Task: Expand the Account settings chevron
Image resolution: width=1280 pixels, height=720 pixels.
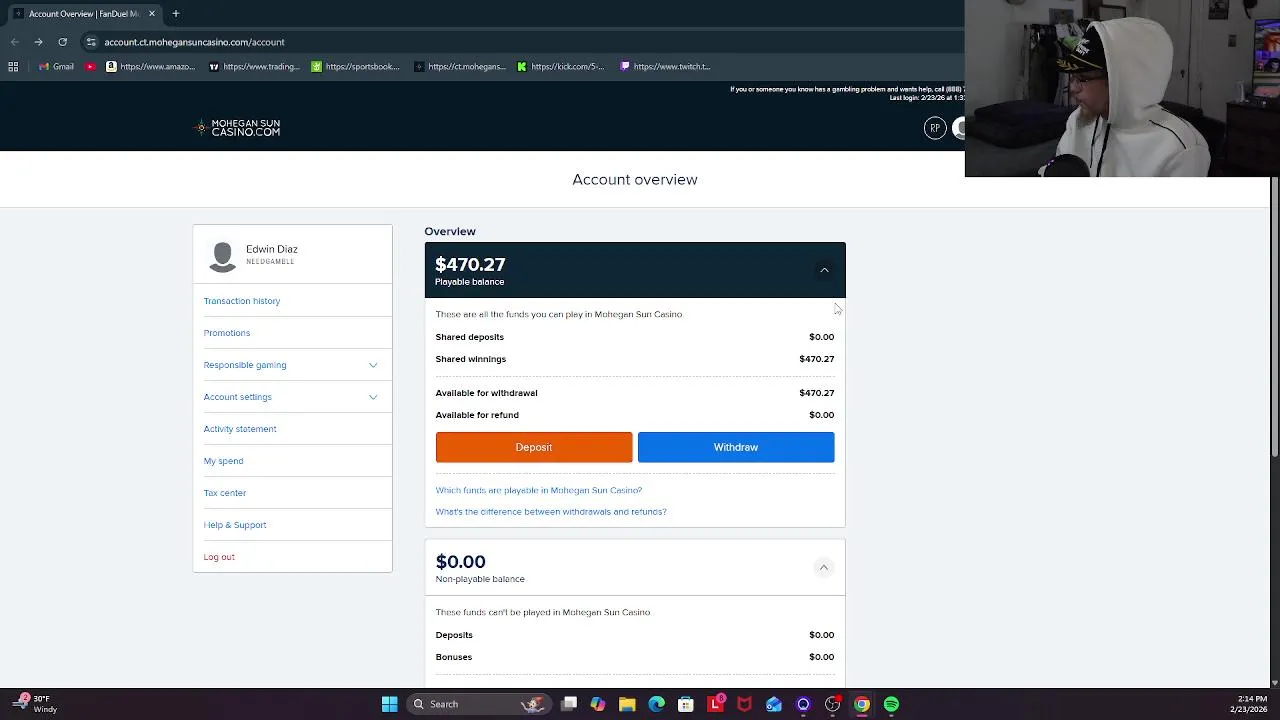Action: (x=373, y=397)
